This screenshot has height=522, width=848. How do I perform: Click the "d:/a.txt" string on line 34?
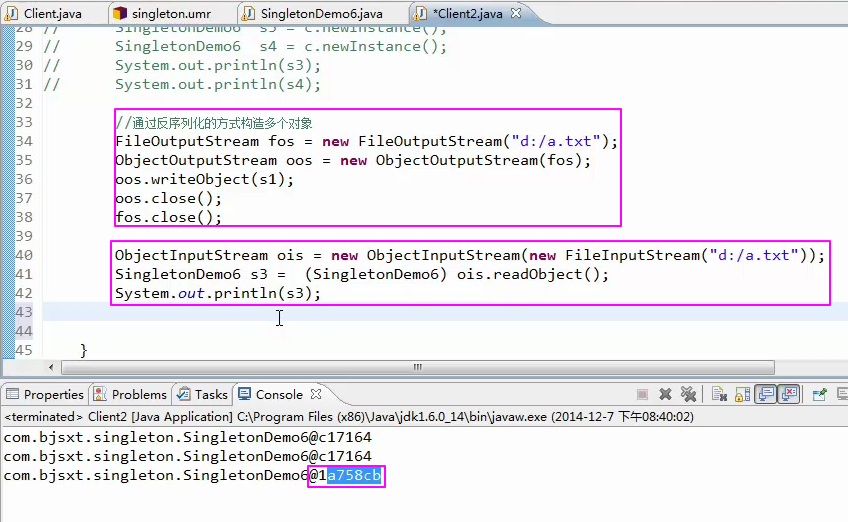[x=556, y=141]
